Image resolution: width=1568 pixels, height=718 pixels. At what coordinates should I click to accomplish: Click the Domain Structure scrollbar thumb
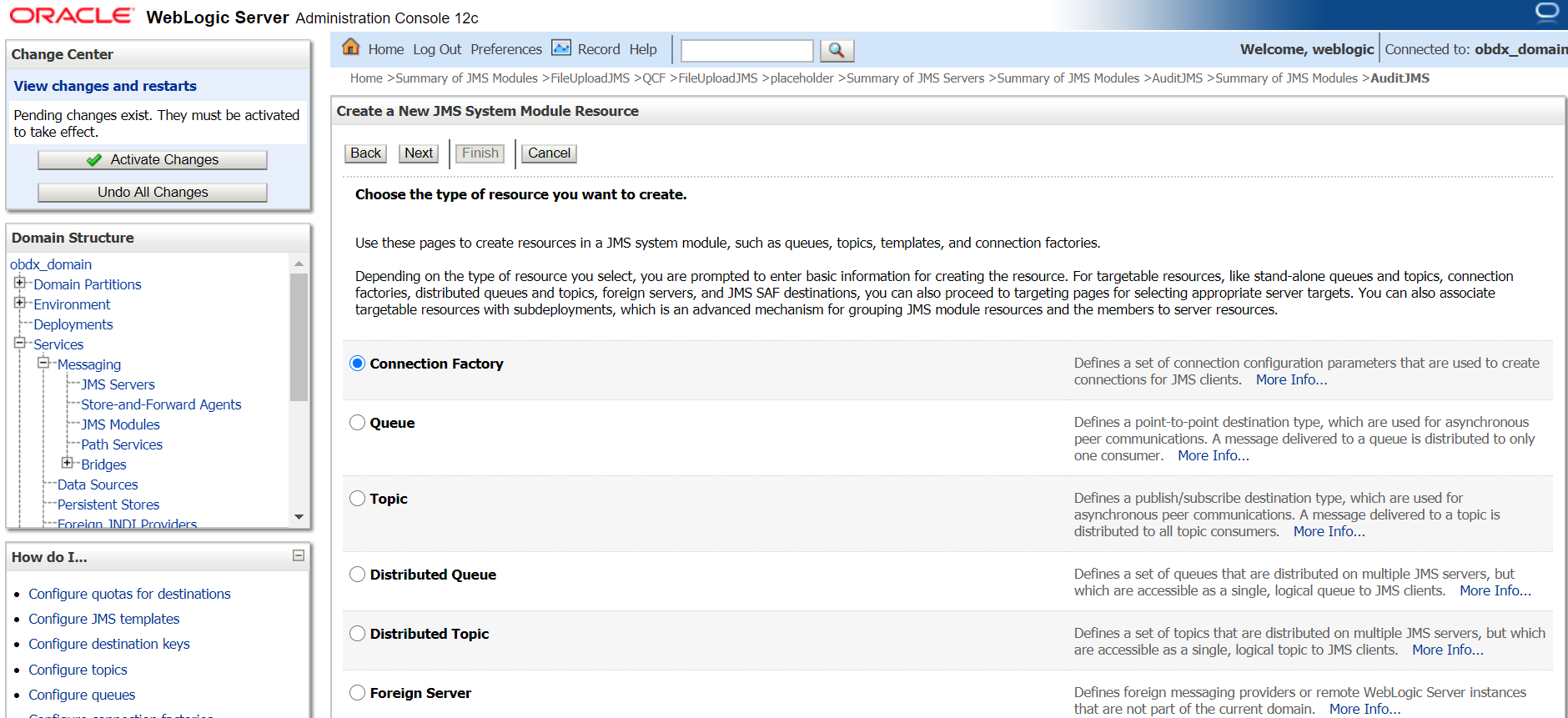(299, 338)
